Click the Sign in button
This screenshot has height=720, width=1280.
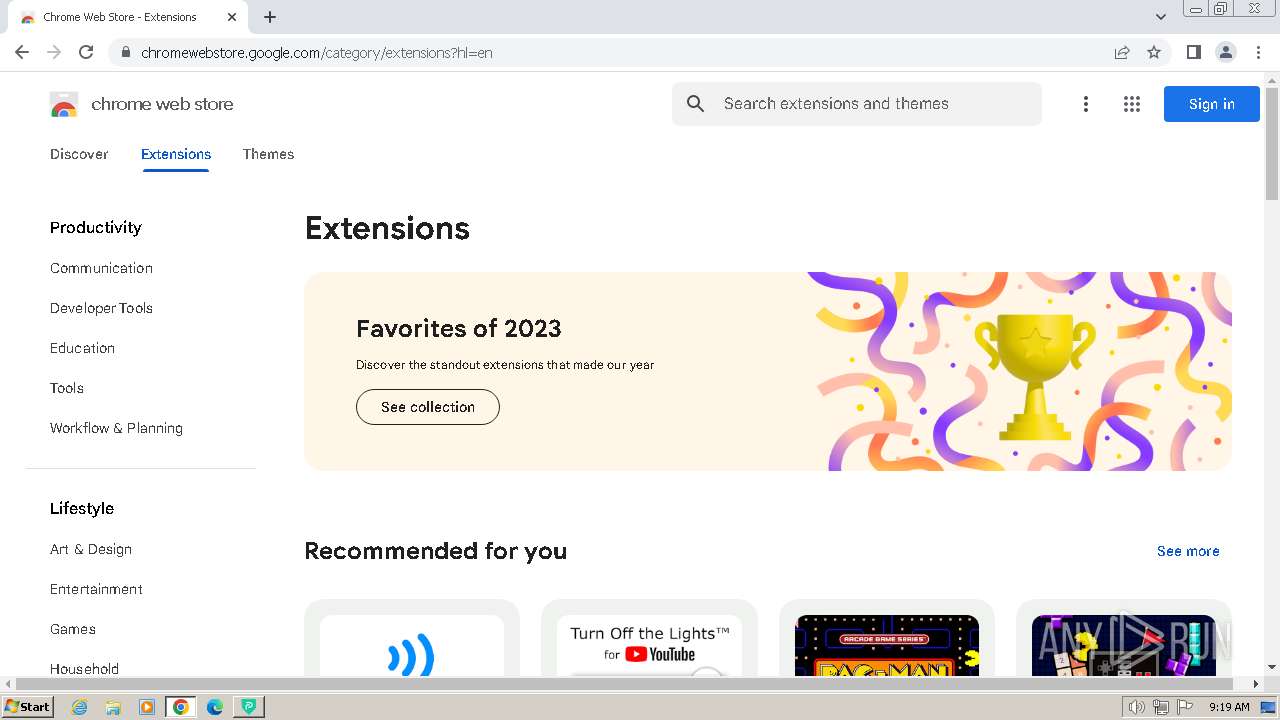[1211, 104]
